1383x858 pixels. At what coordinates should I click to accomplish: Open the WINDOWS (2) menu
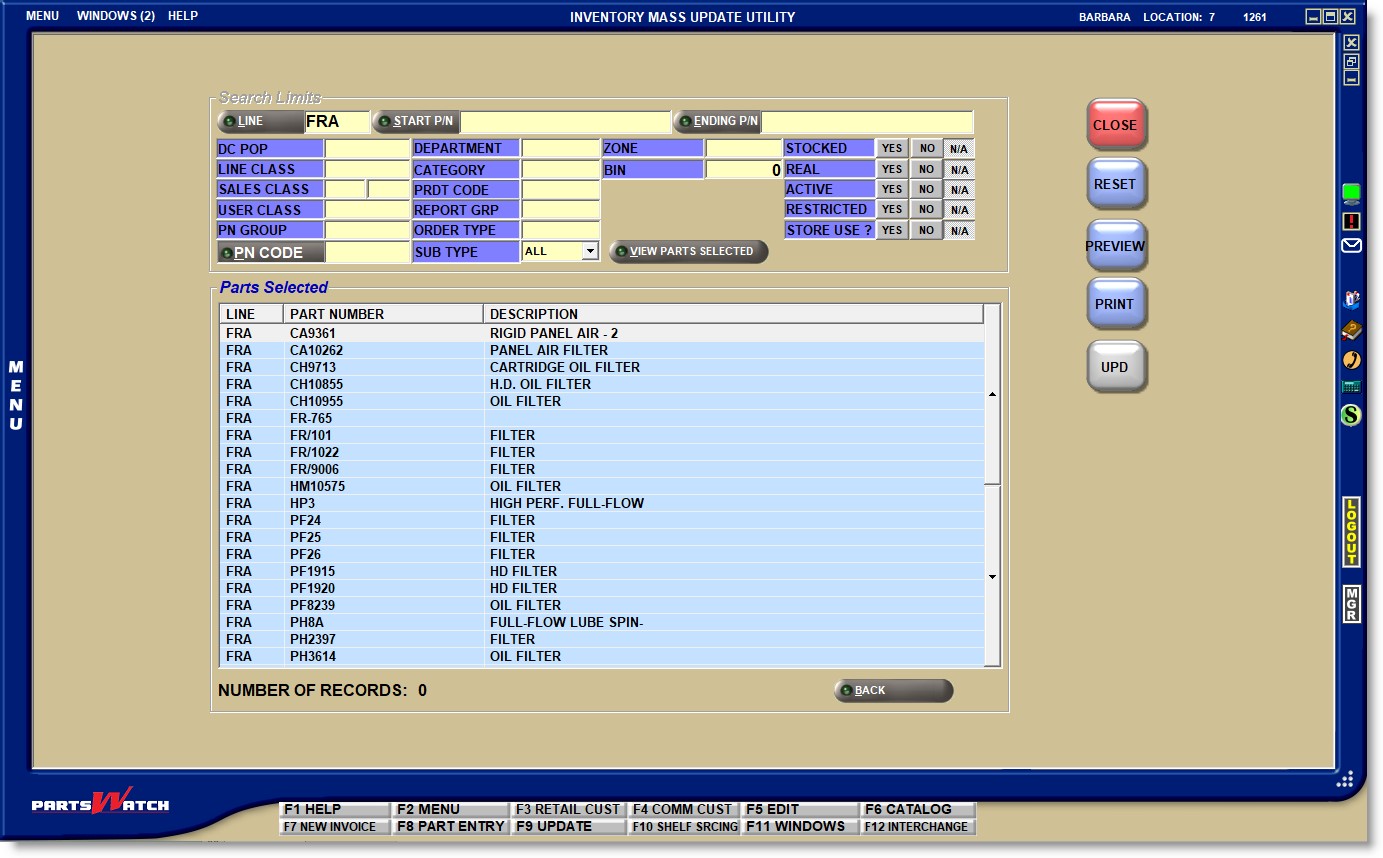pos(115,16)
